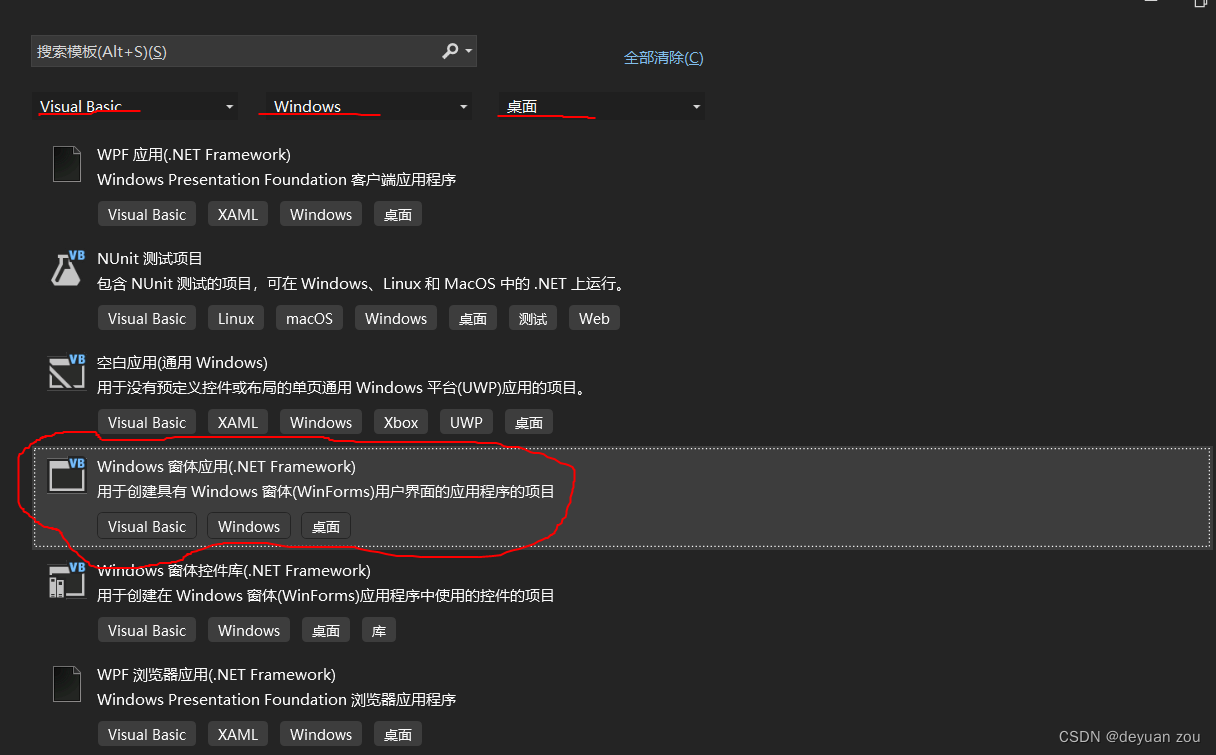Open the Windows platform dropdown

click(x=366, y=105)
